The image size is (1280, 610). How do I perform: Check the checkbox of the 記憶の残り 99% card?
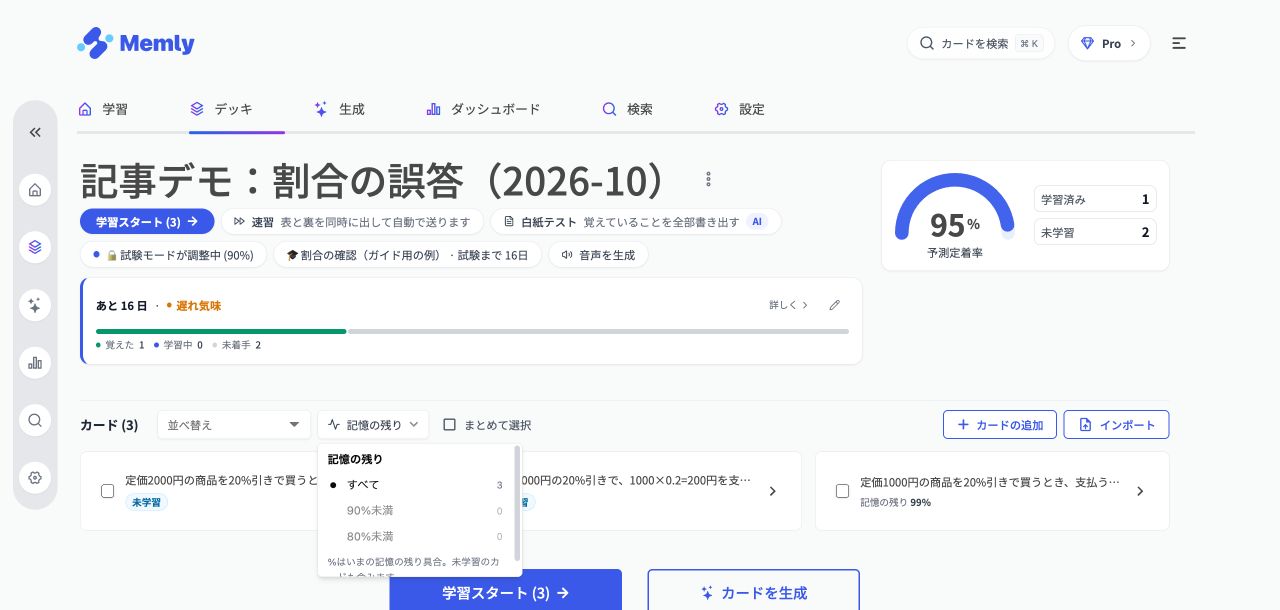point(842,491)
